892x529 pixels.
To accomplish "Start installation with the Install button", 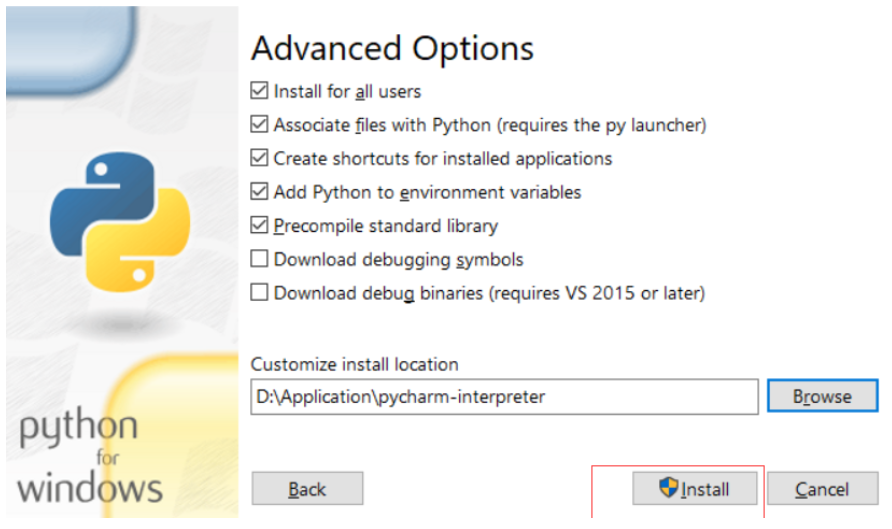I will pyautogui.click(x=694, y=489).
